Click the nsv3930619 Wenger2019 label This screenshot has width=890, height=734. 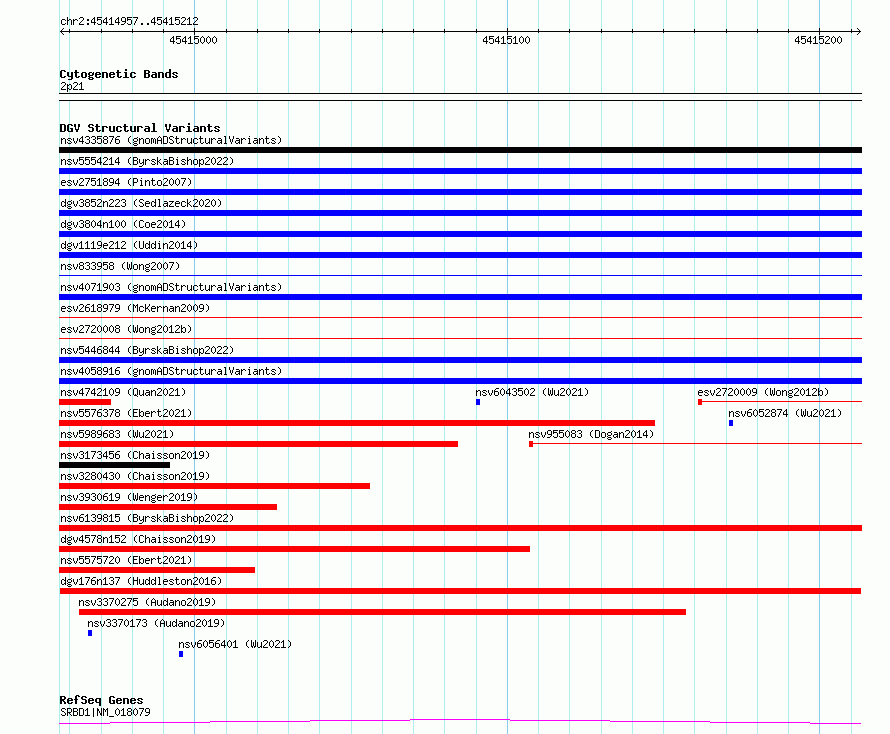tap(129, 497)
